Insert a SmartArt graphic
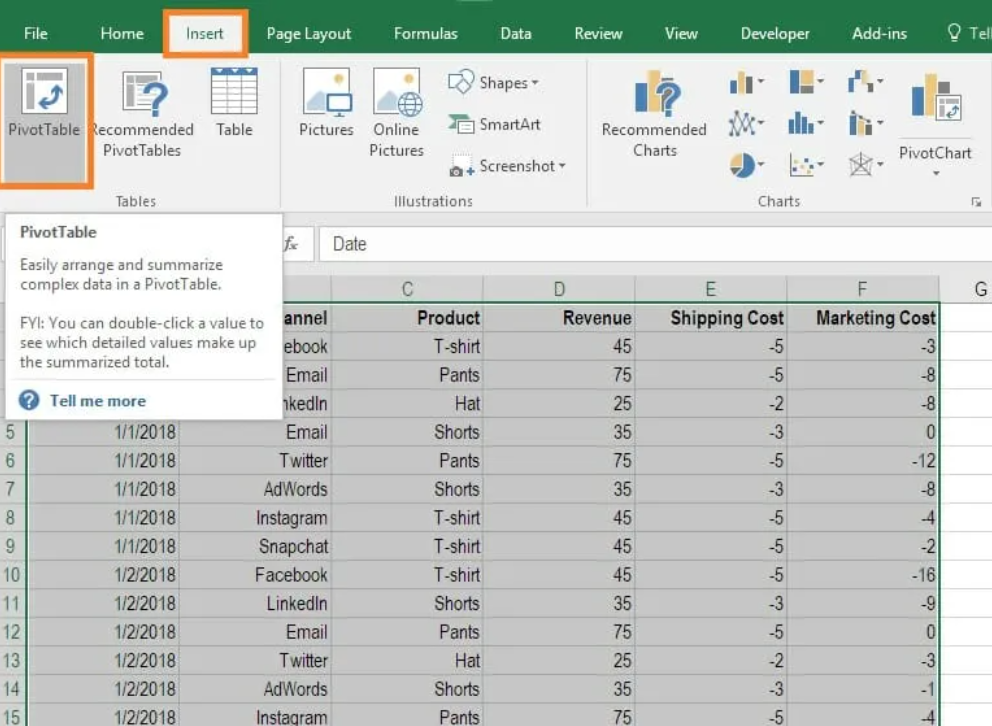 tap(494, 124)
